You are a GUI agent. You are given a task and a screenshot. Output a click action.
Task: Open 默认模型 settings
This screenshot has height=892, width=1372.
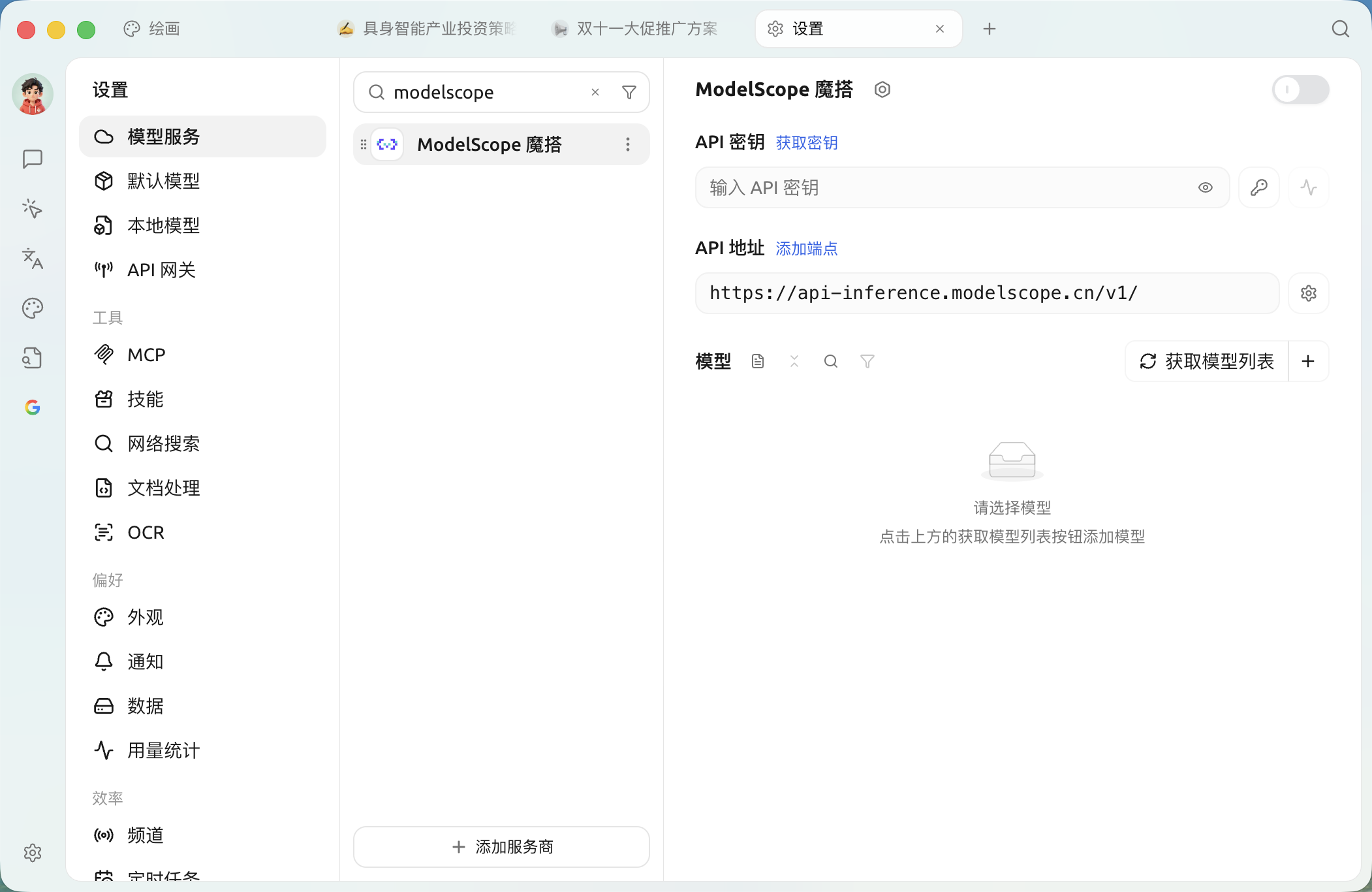pos(202,181)
